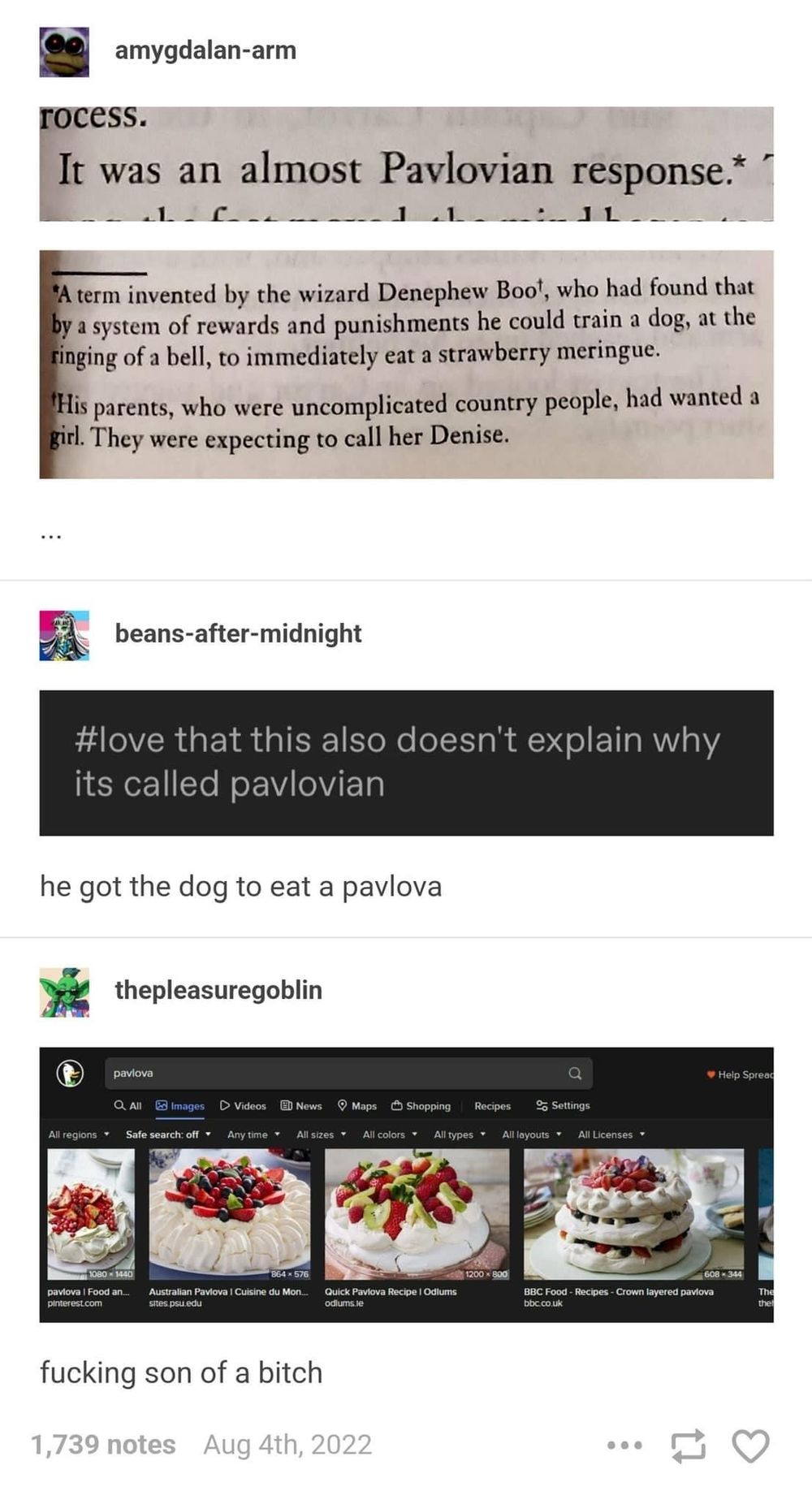812x1504 pixels.
Task: Reblog the post using the arrows icon
Action: point(688,1446)
